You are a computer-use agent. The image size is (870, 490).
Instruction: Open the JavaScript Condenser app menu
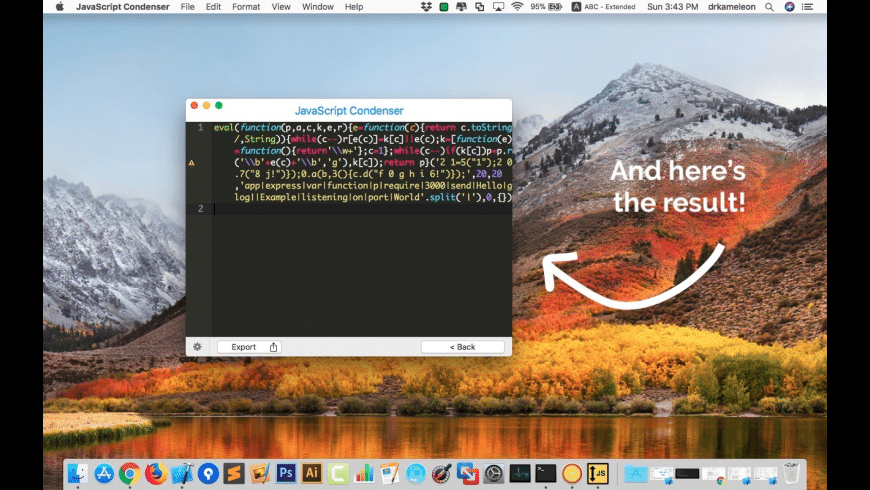point(123,7)
